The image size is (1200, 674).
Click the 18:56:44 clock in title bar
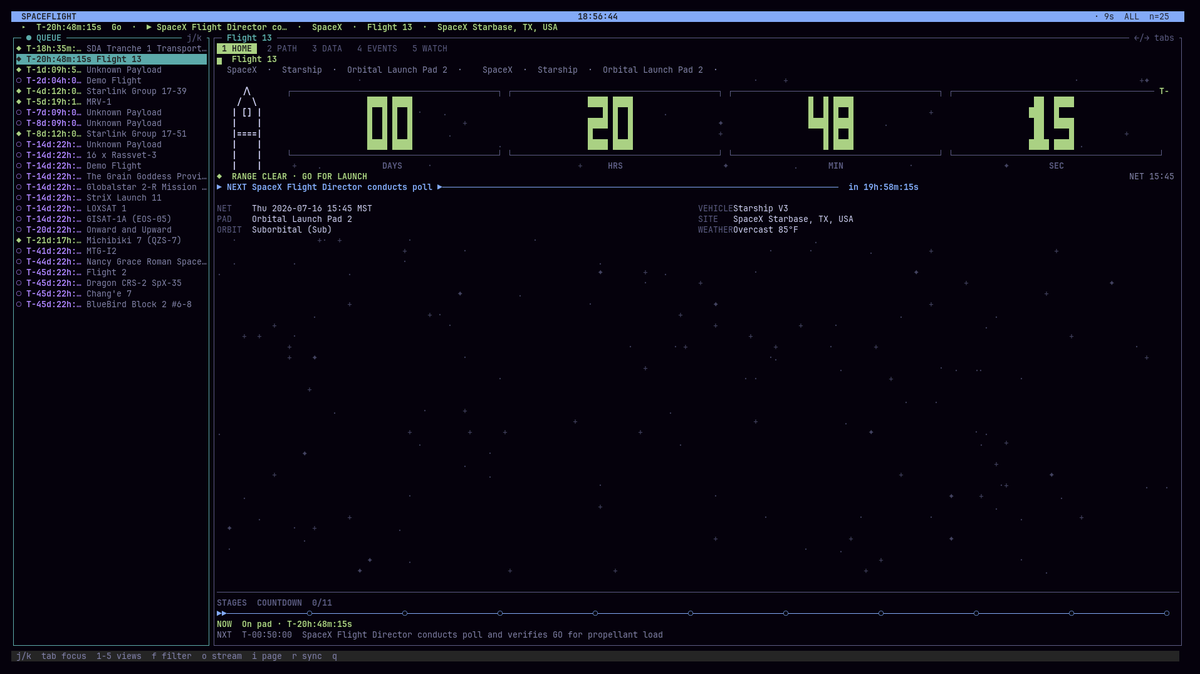coord(597,17)
